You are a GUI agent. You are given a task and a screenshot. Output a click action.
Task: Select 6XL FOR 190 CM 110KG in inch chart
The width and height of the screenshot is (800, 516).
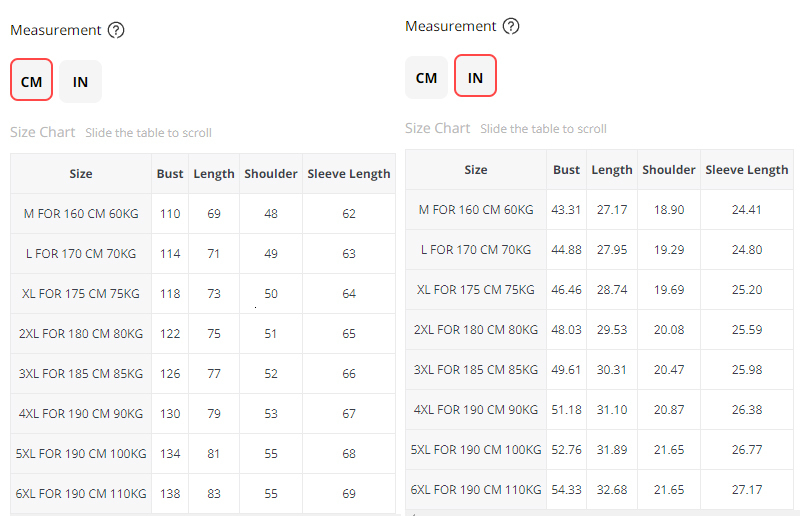[x=476, y=489]
